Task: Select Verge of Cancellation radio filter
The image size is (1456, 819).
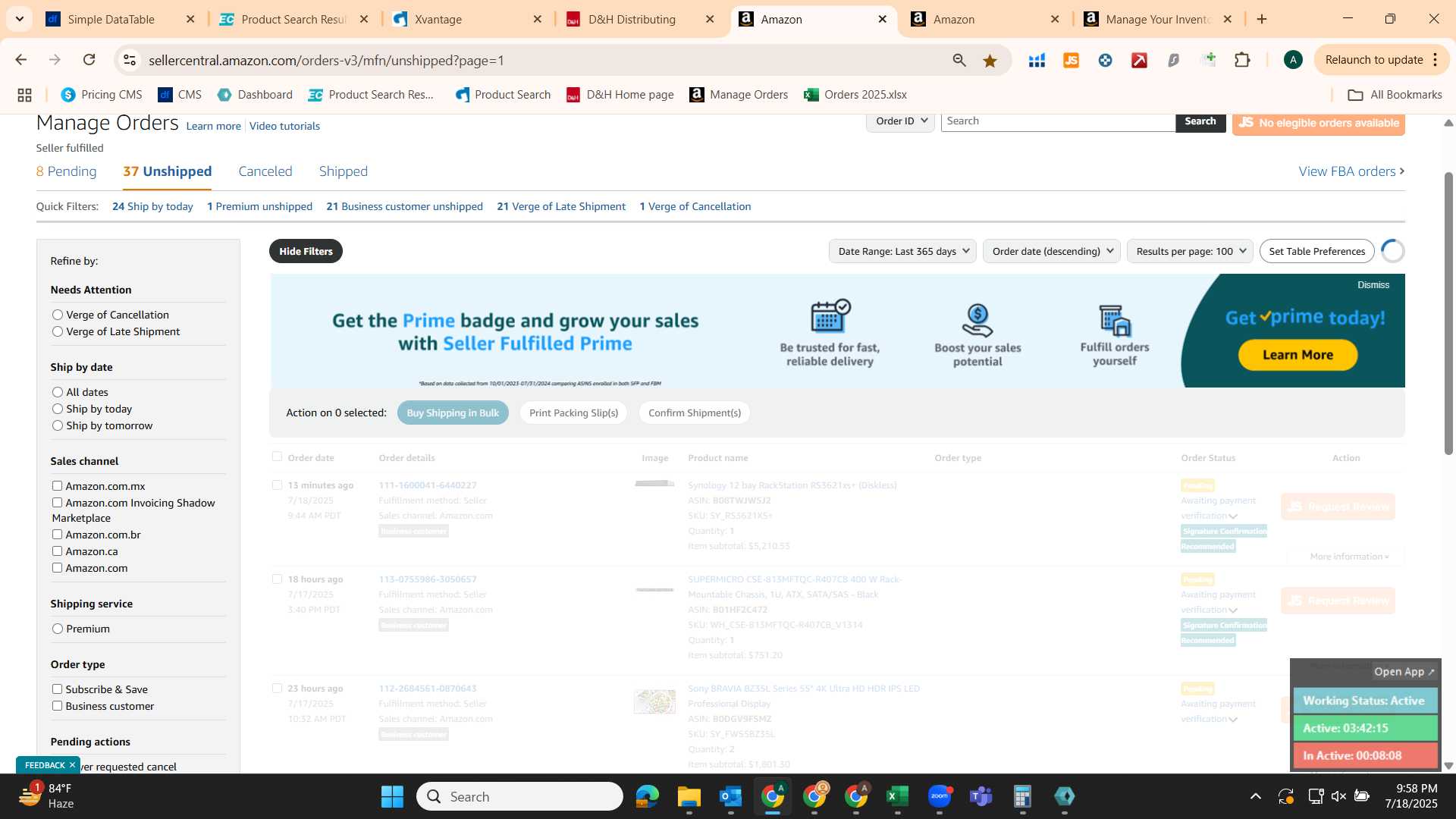Action: [58, 314]
